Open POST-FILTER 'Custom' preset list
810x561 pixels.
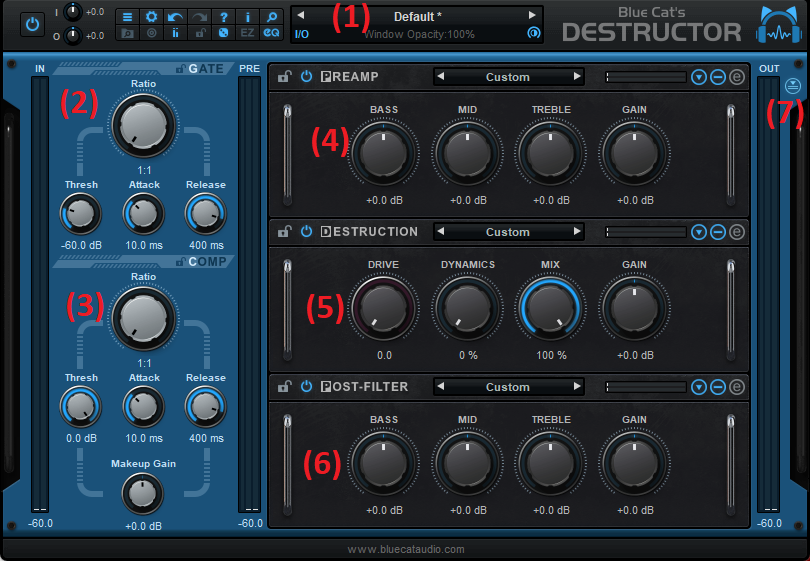pos(508,387)
